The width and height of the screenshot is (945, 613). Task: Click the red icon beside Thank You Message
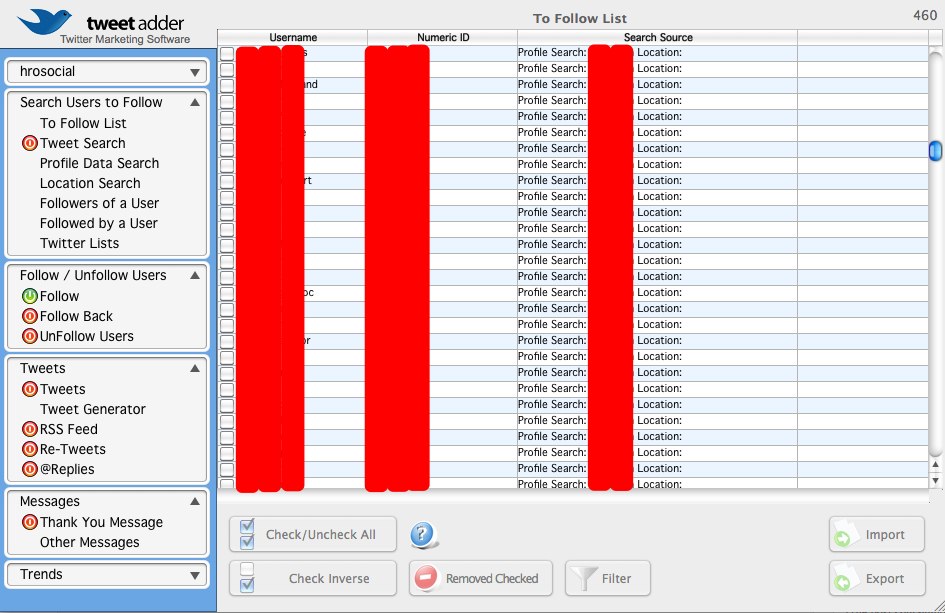(30, 522)
